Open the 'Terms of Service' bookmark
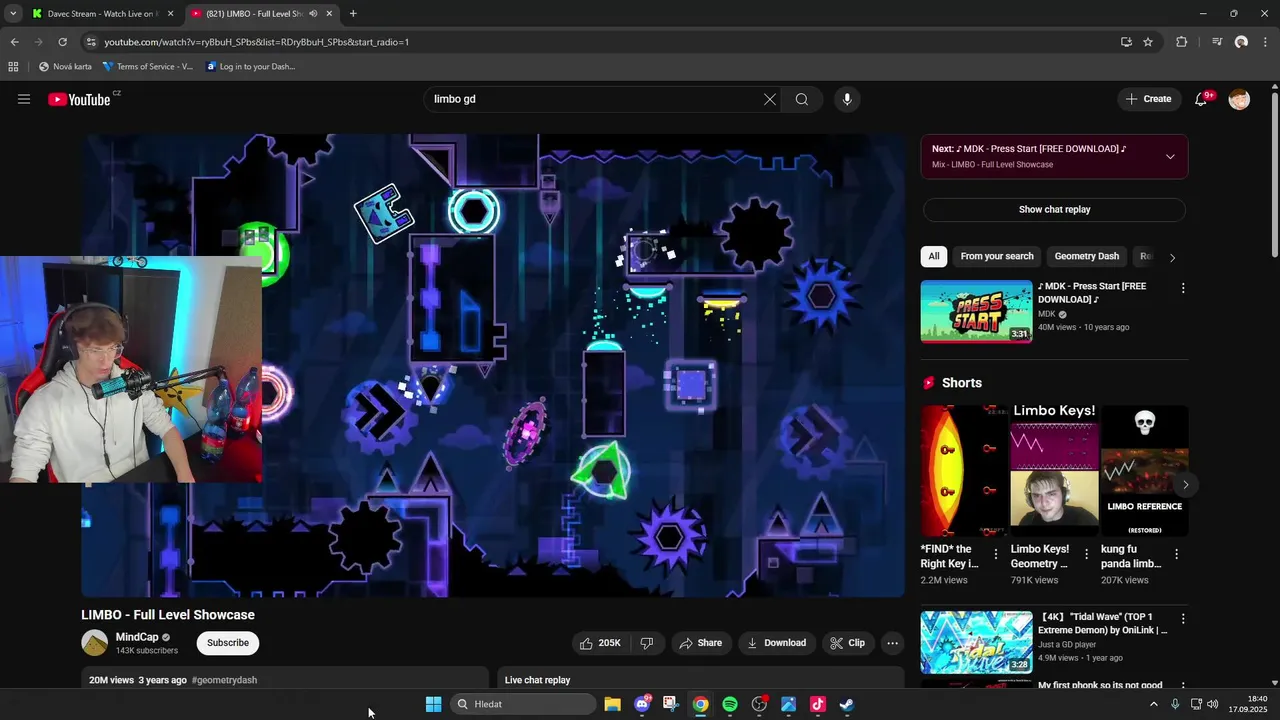Viewport: 1280px width, 720px height. coord(148,67)
